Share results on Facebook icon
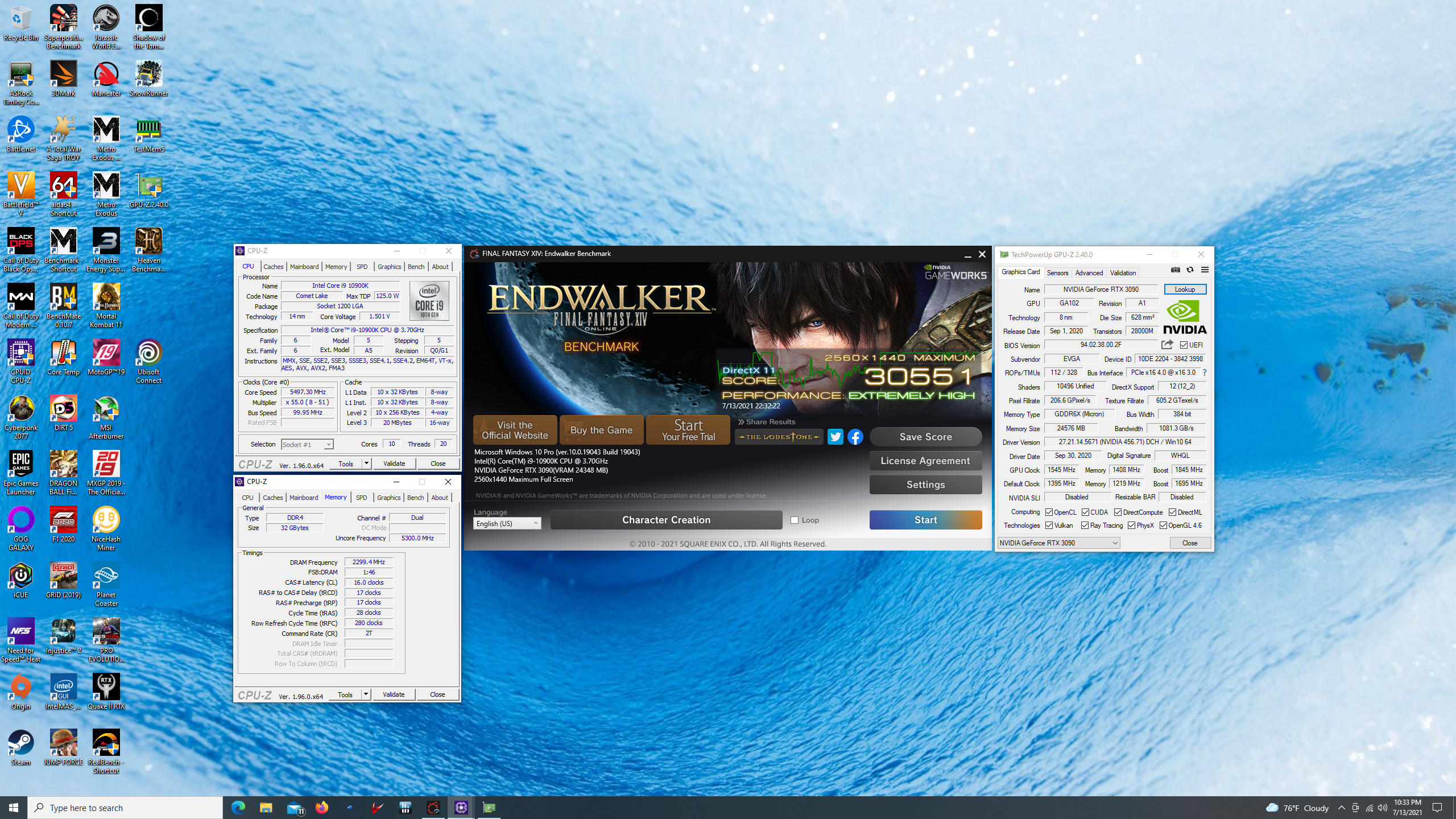Screen dimensions: 1456x819 pyautogui.click(x=855, y=437)
